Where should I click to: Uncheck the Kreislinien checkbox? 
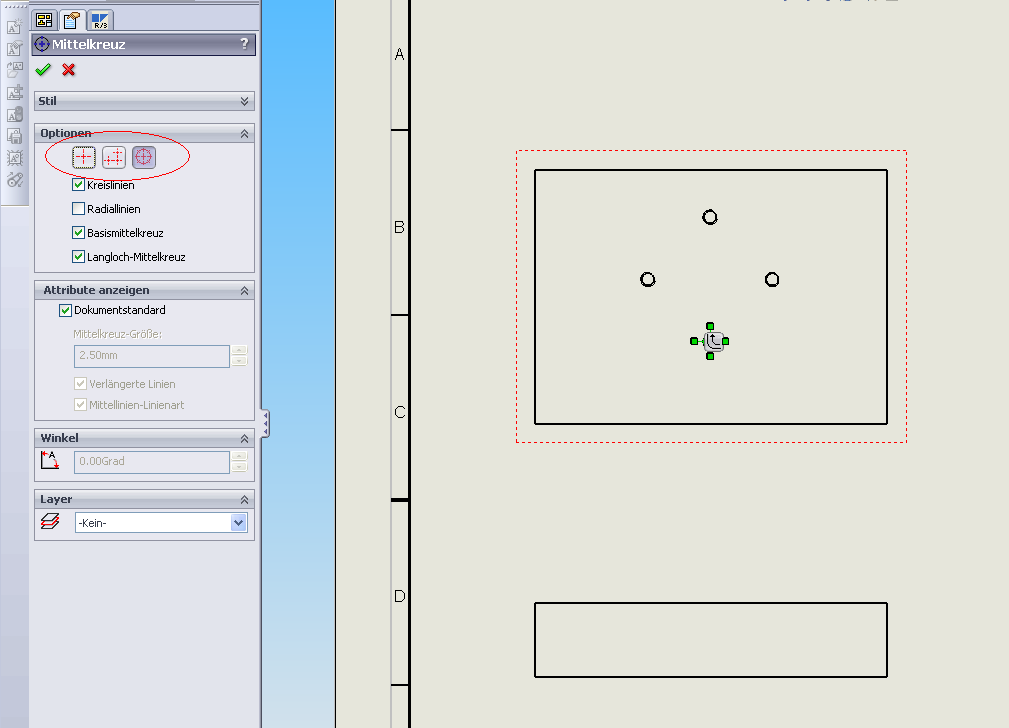(79, 185)
